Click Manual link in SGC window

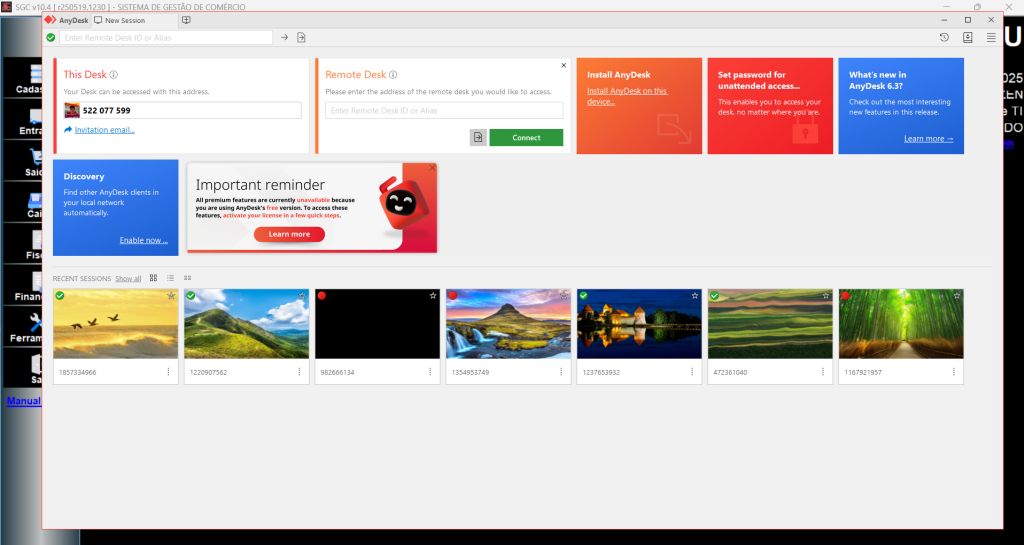pyautogui.click(x=24, y=401)
